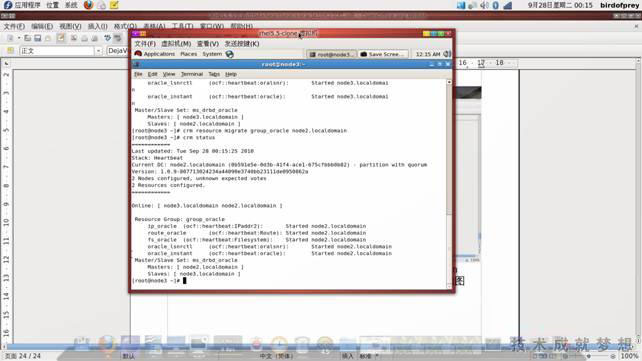
Task: Open the paragraph style dropdown arrow beside 正文
Action: (98, 51)
